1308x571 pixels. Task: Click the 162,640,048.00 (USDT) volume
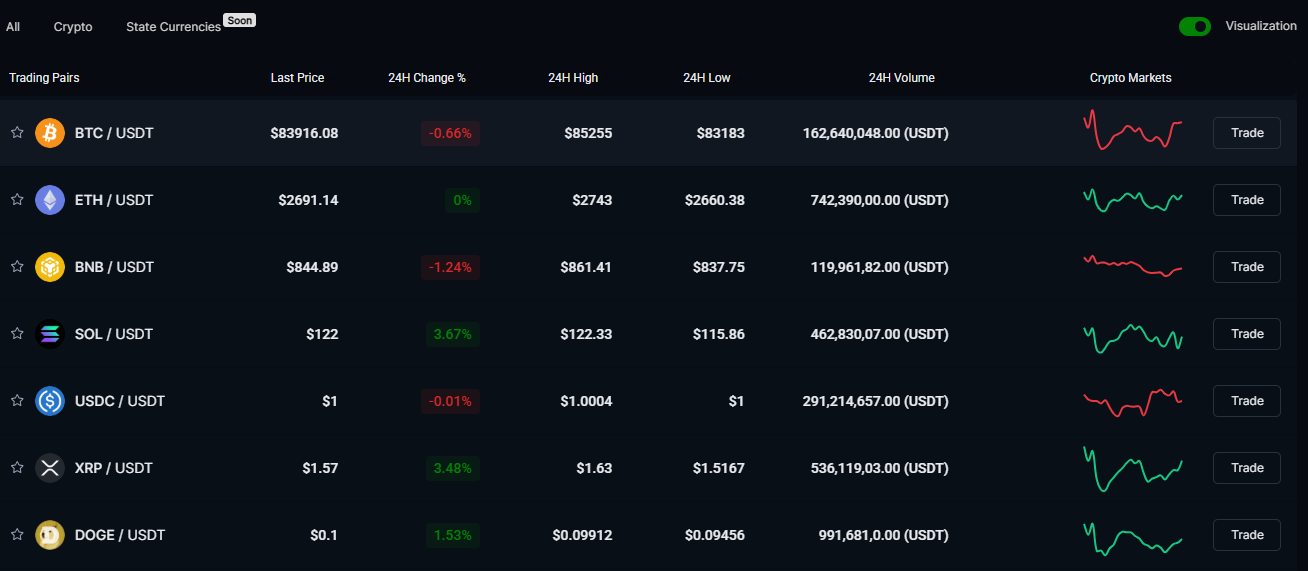[876, 133]
